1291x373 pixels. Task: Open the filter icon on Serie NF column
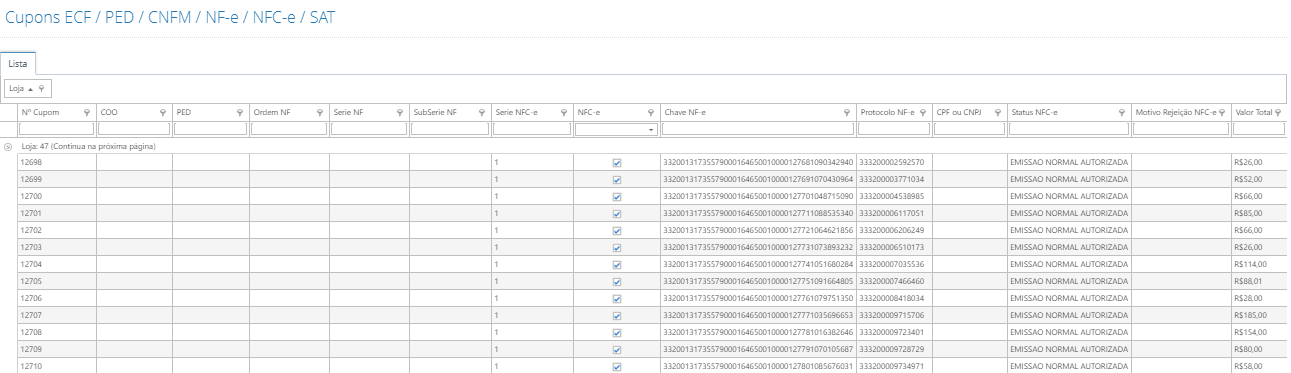click(x=400, y=113)
